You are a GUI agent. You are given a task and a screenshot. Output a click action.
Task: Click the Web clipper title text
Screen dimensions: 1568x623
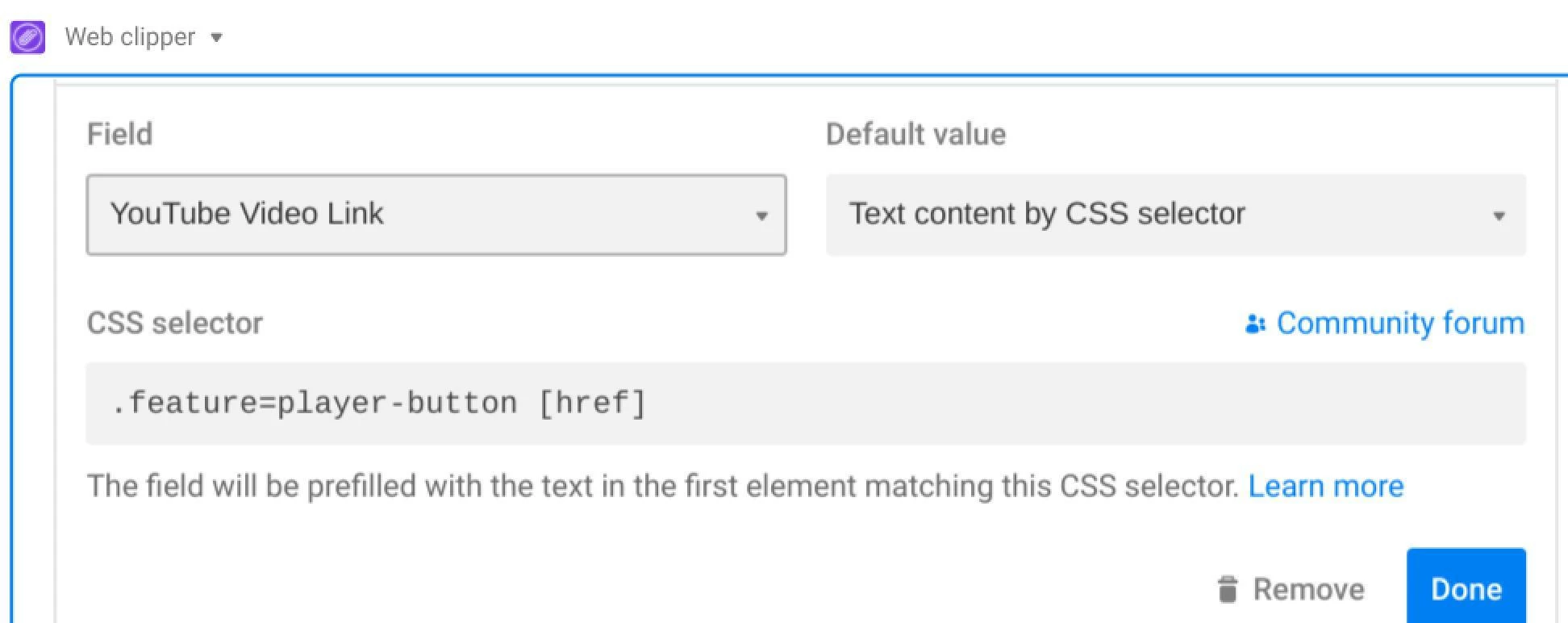click(130, 37)
